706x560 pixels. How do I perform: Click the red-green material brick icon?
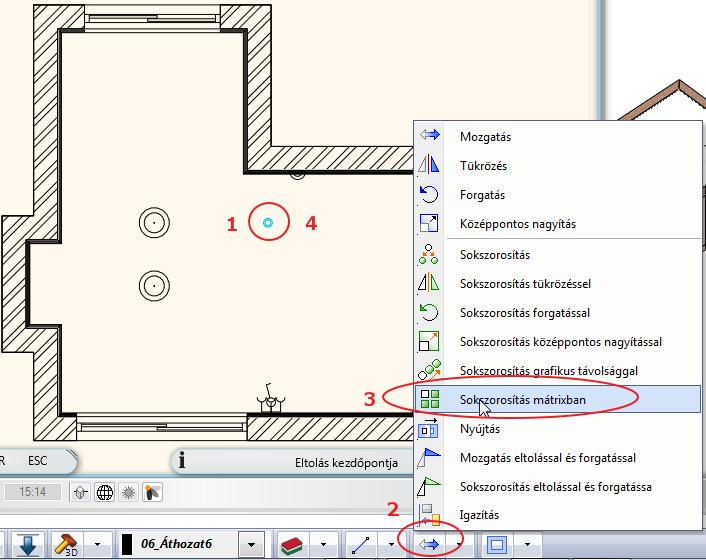pos(292,545)
